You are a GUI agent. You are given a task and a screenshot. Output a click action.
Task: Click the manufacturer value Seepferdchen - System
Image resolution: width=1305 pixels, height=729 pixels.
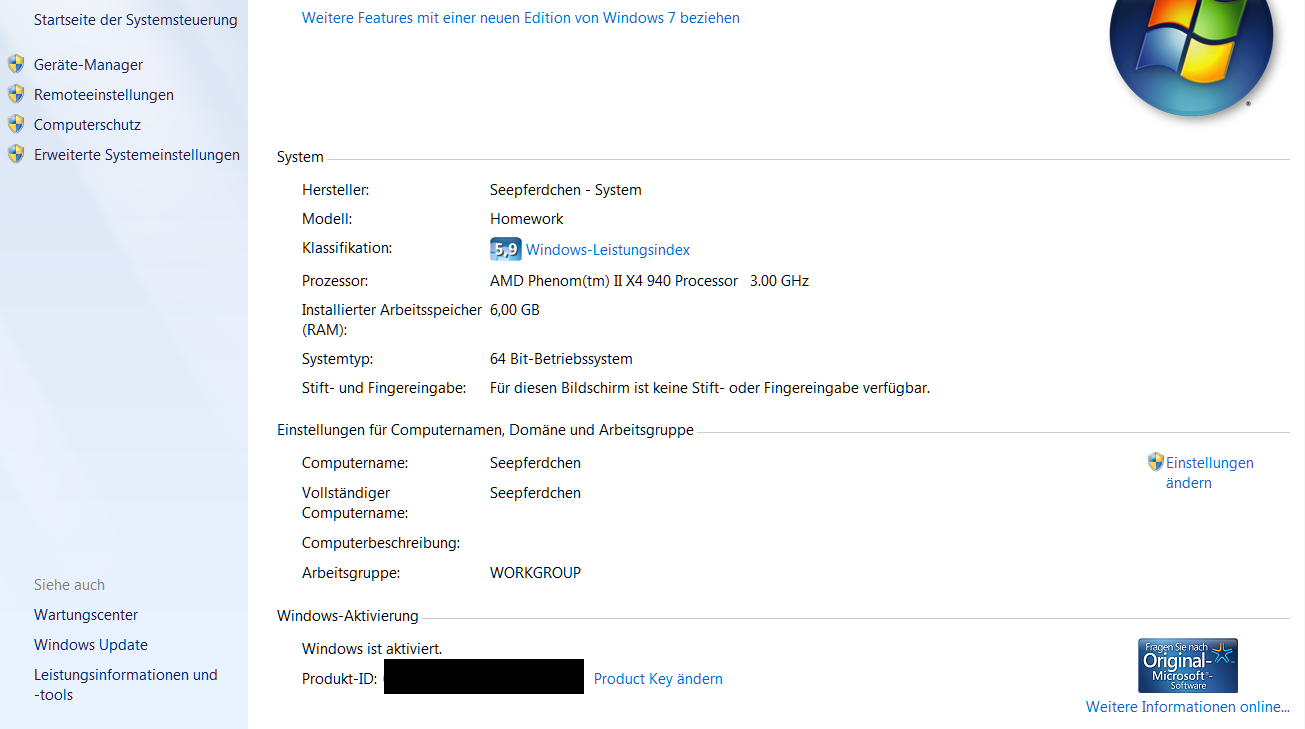pos(566,190)
